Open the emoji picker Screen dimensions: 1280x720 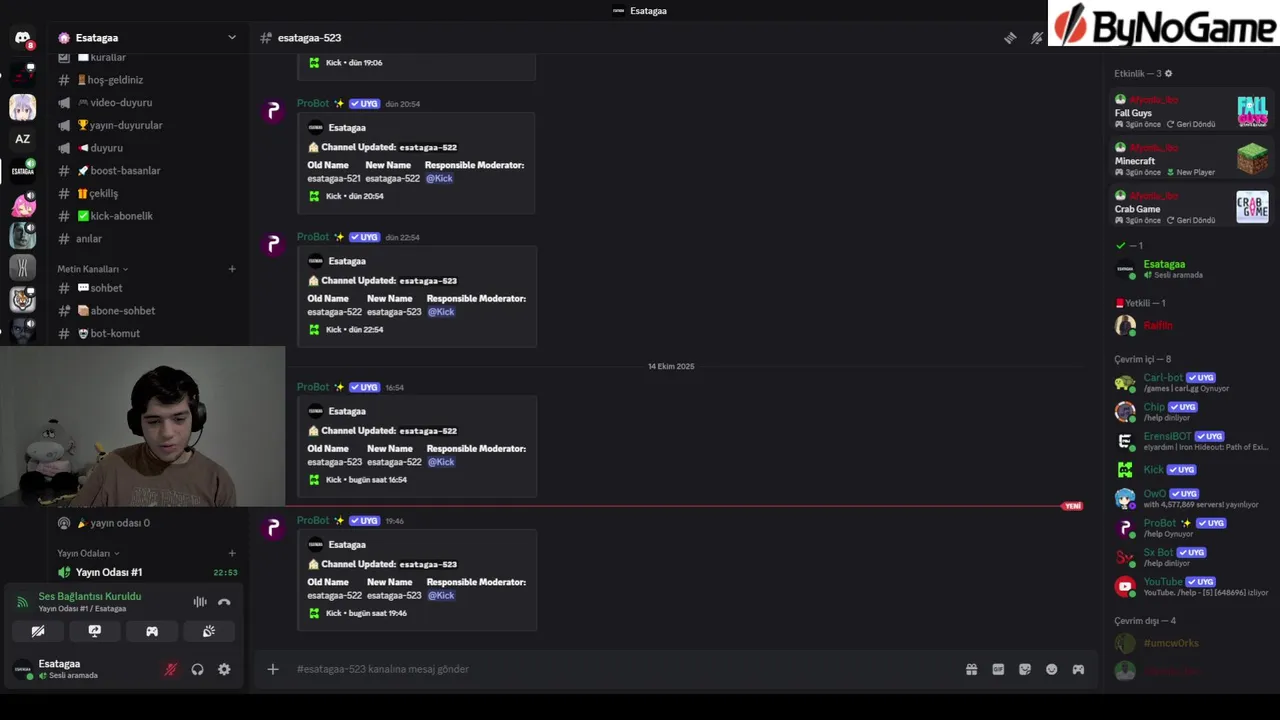[1051, 669]
